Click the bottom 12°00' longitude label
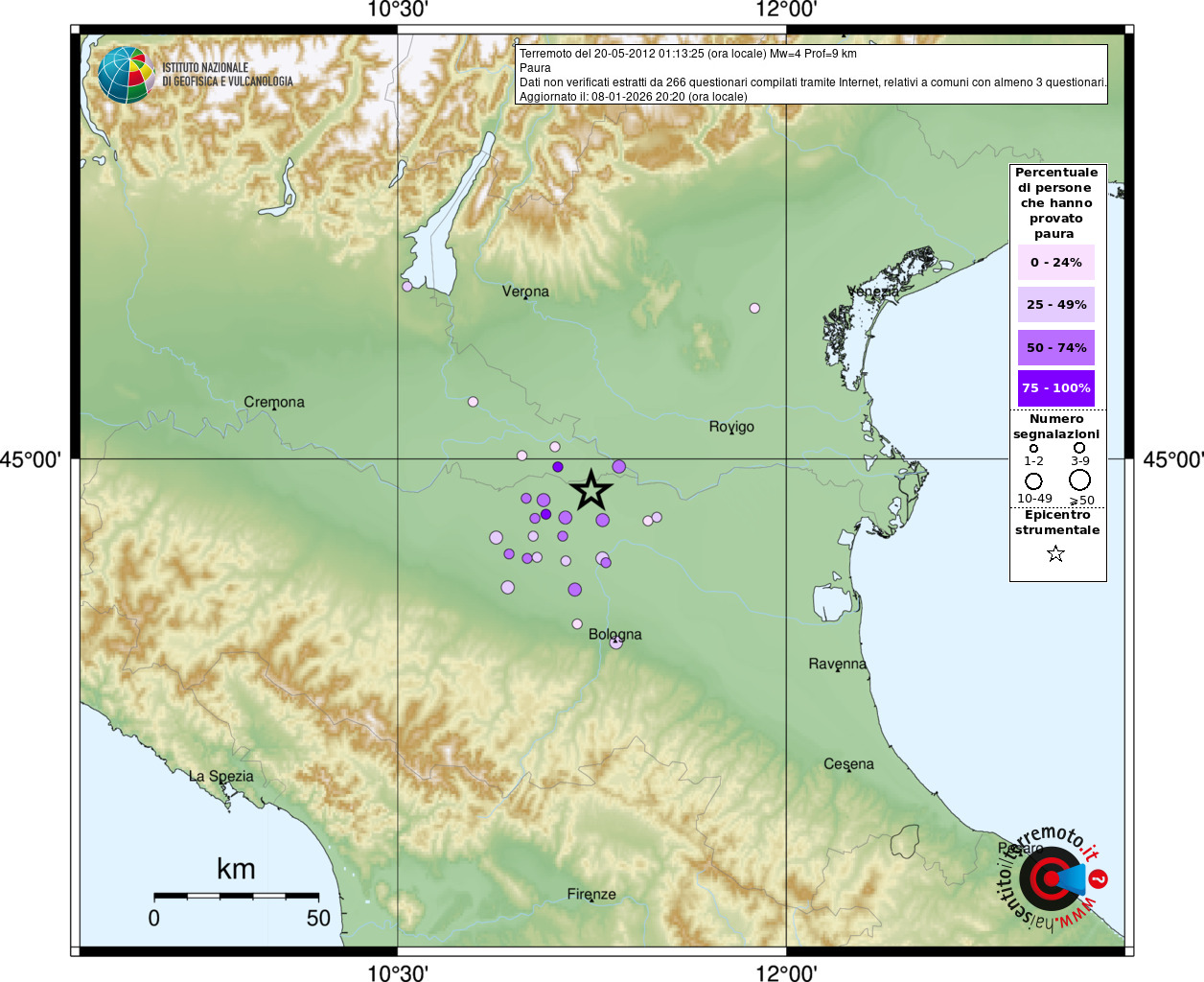The image size is (1204, 982). click(786, 972)
